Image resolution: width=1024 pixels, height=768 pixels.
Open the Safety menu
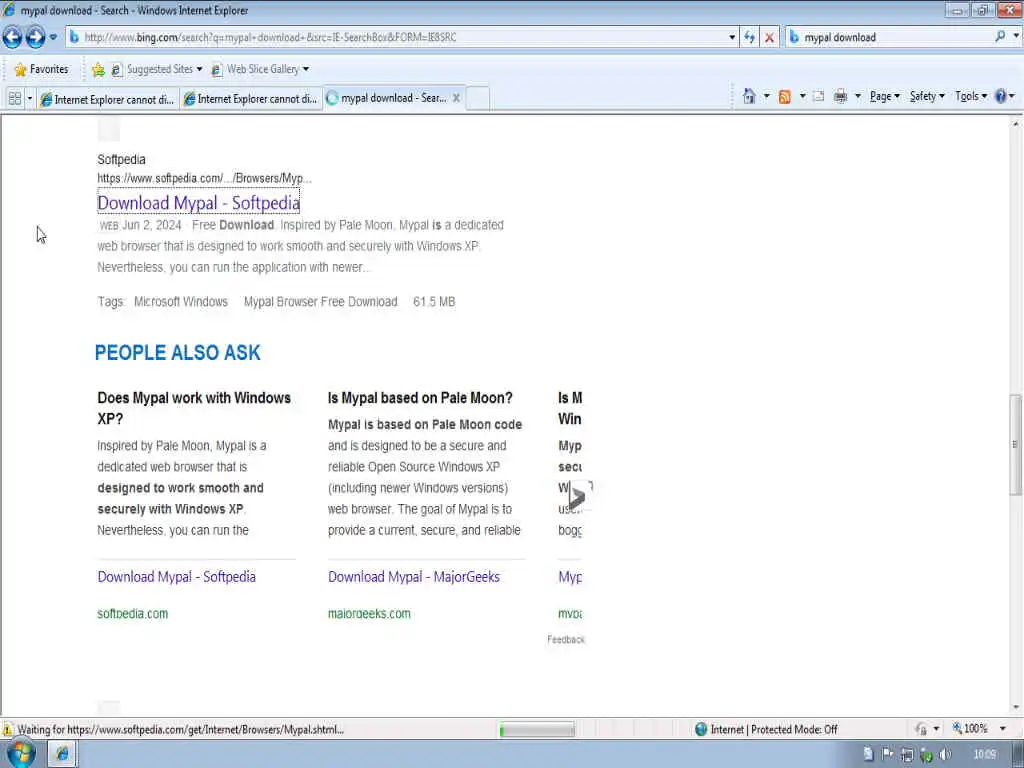[x=927, y=96]
